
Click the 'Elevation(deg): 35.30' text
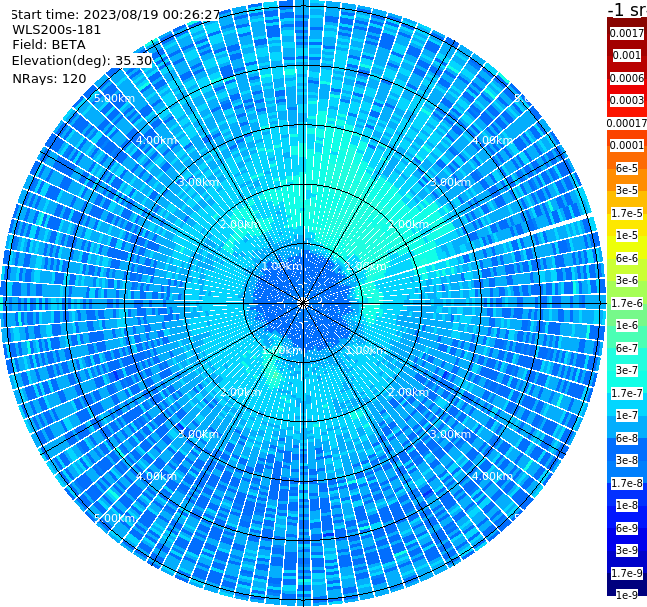tap(82, 61)
